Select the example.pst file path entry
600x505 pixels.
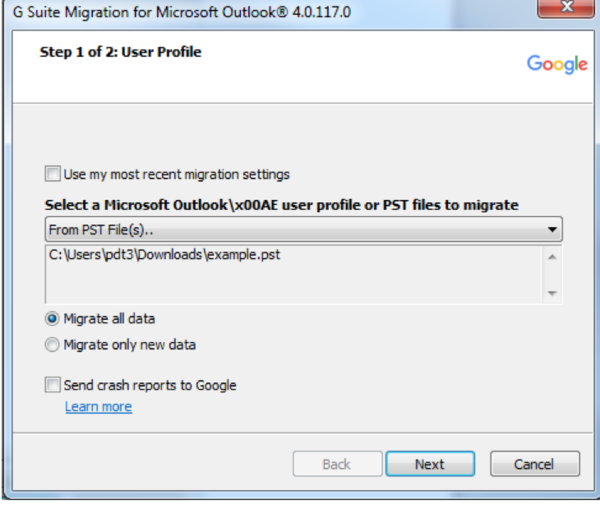click(165, 255)
